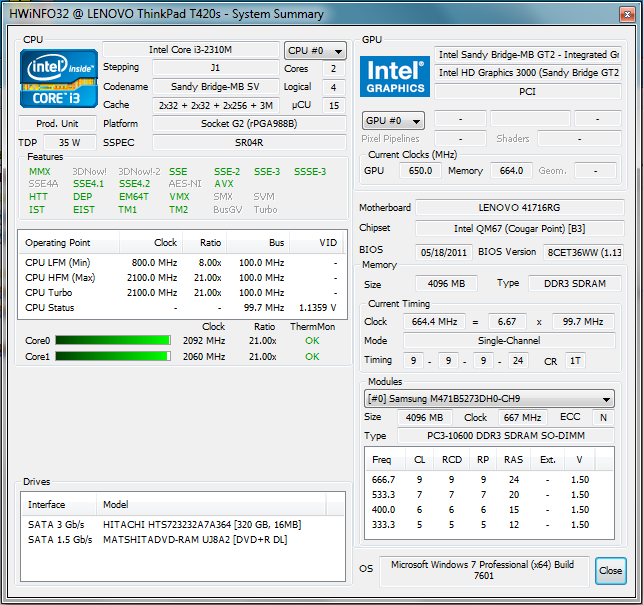Click the EM64T feature label
The width and height of the screenshot is (643, 605).
point(134,197)
